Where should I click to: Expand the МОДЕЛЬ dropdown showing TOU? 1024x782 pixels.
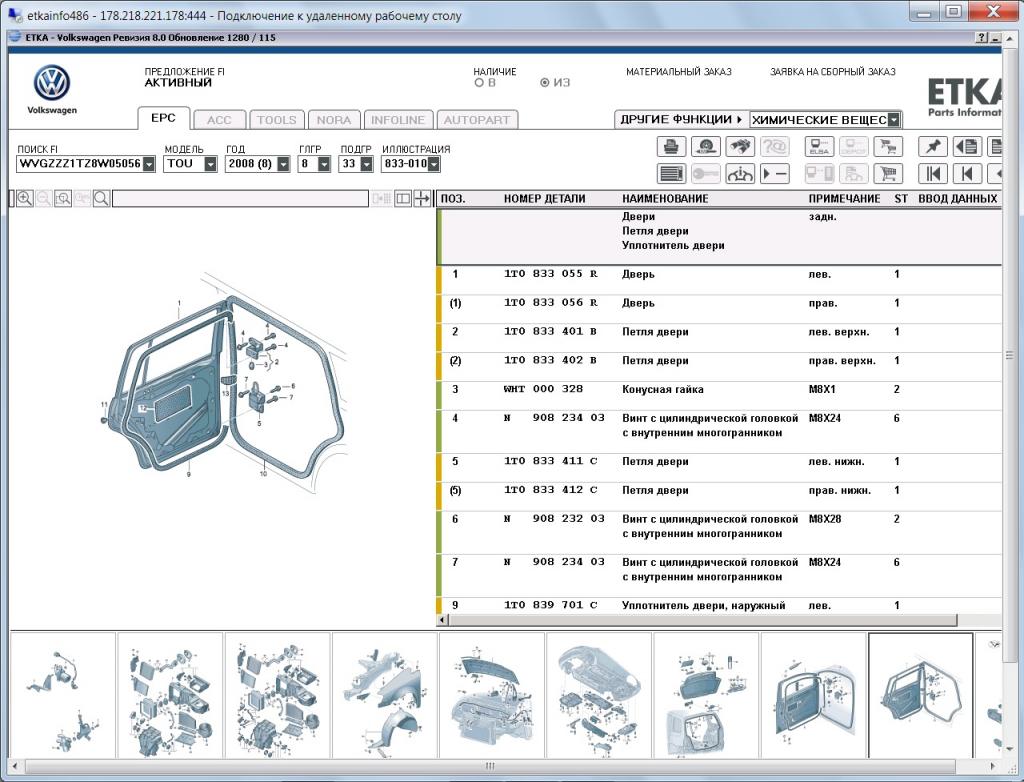point(210,164)
